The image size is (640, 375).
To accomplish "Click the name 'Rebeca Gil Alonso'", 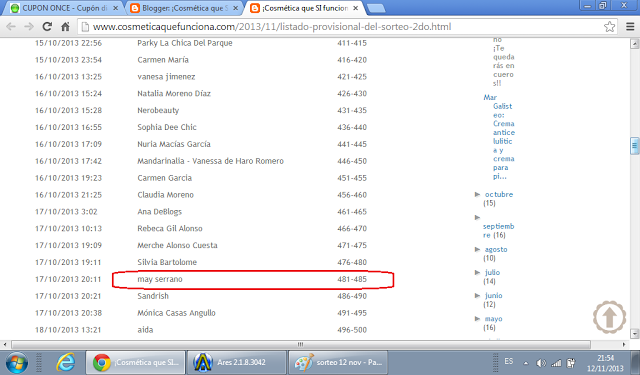I will 170,228.
